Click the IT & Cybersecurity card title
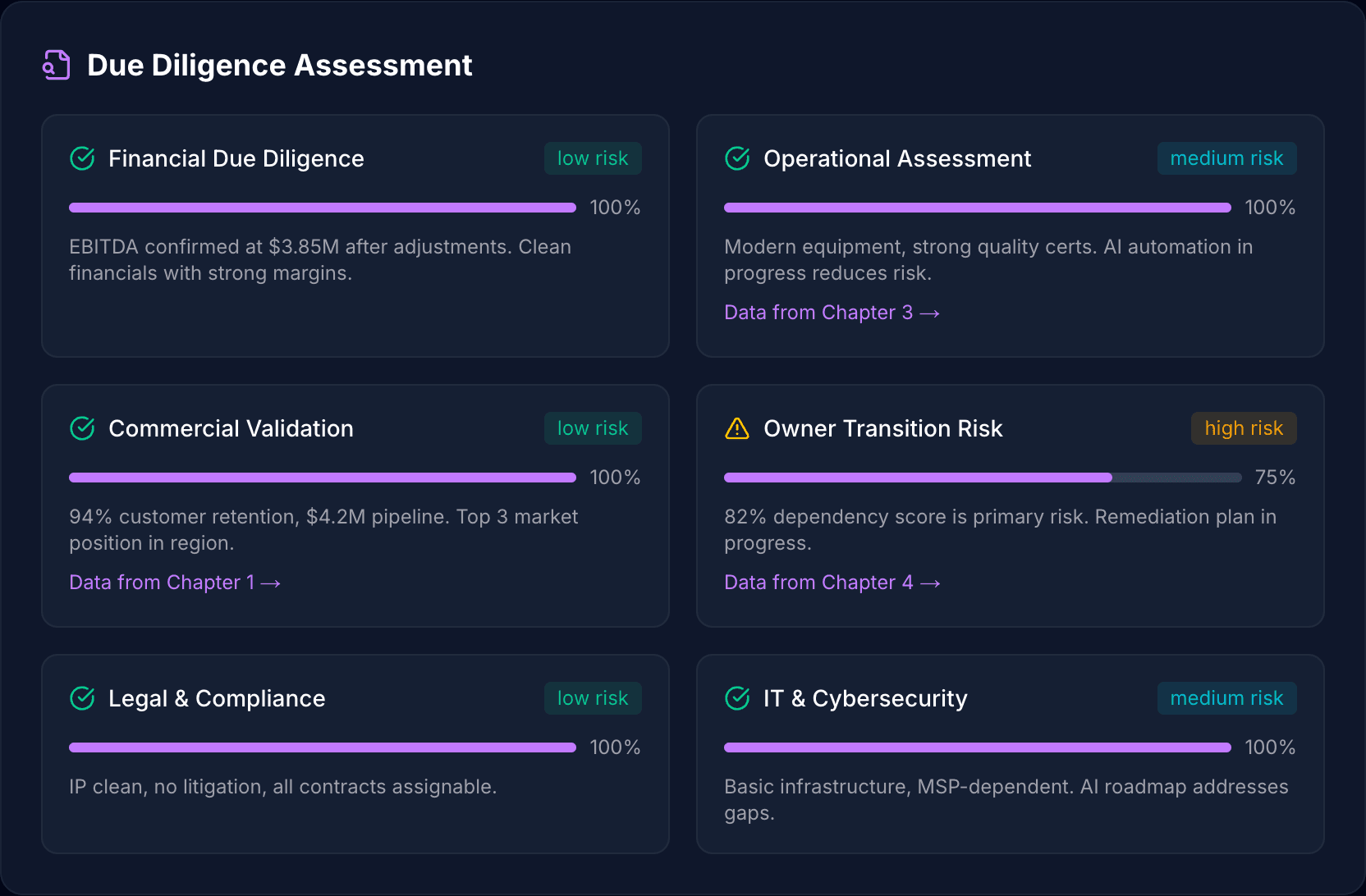This screenshot has width=1366, height=896. (x=865, y=698)
